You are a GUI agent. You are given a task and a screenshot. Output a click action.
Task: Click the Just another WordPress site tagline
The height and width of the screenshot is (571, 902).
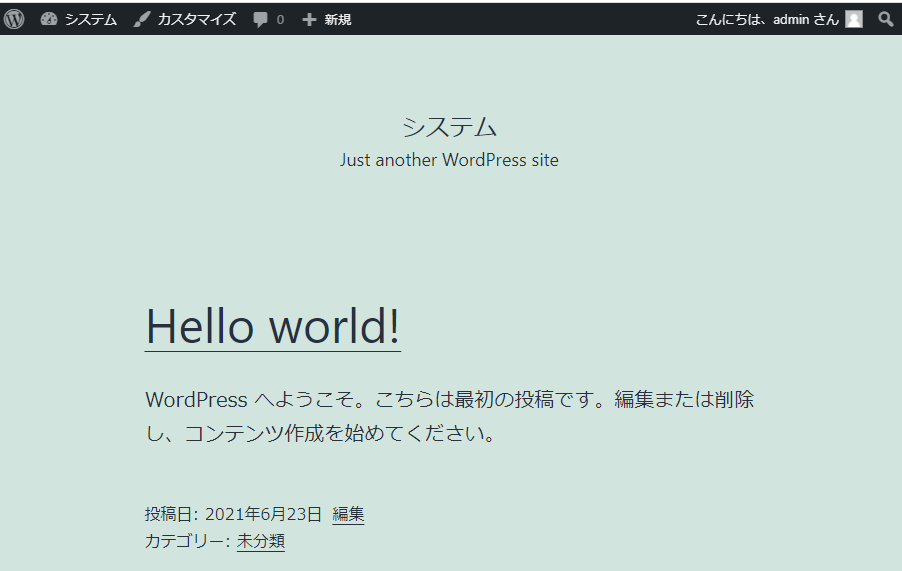click(x=449, y=160)
